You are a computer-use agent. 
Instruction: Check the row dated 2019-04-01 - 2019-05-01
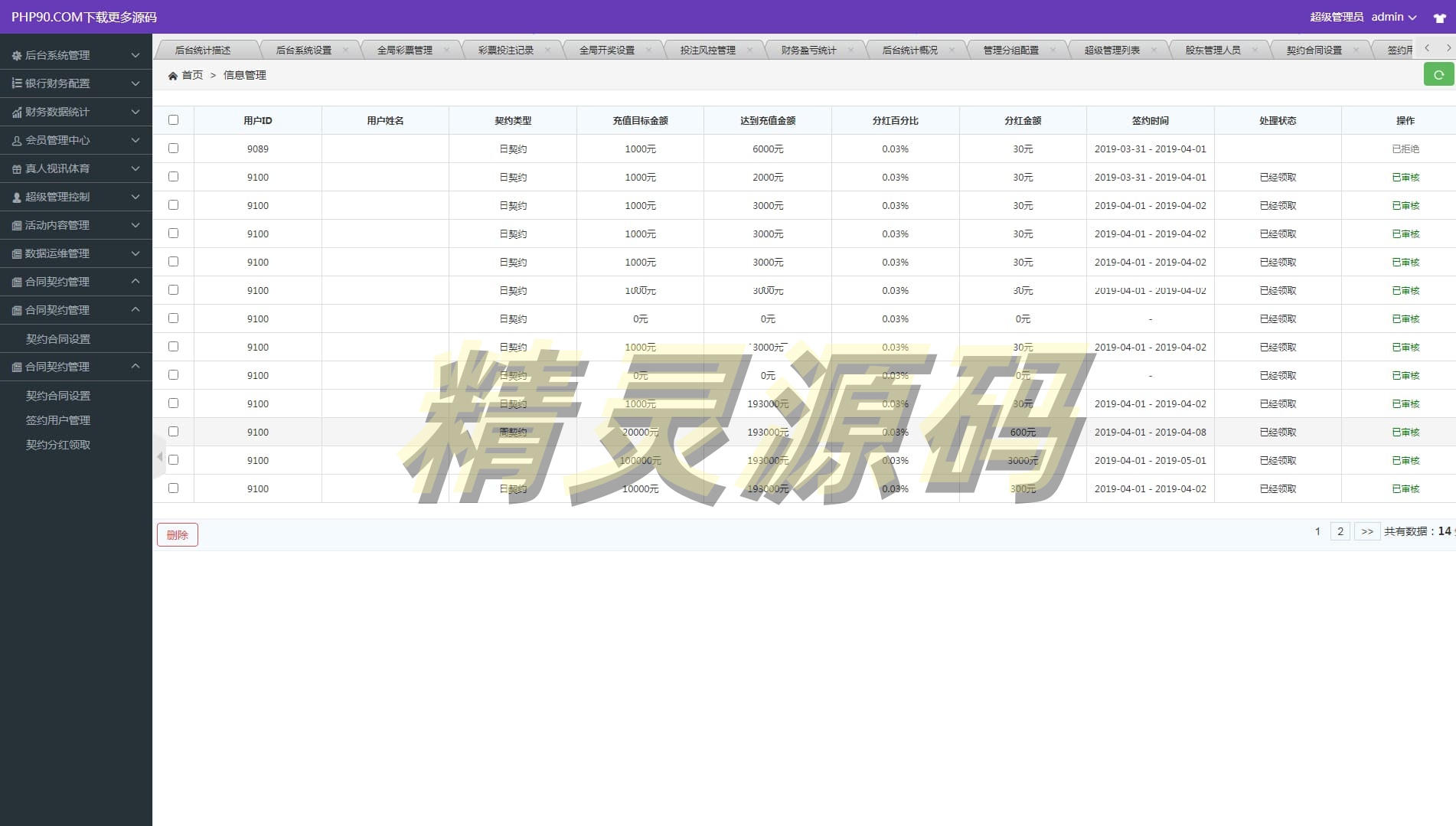click(x=173, y=459)
